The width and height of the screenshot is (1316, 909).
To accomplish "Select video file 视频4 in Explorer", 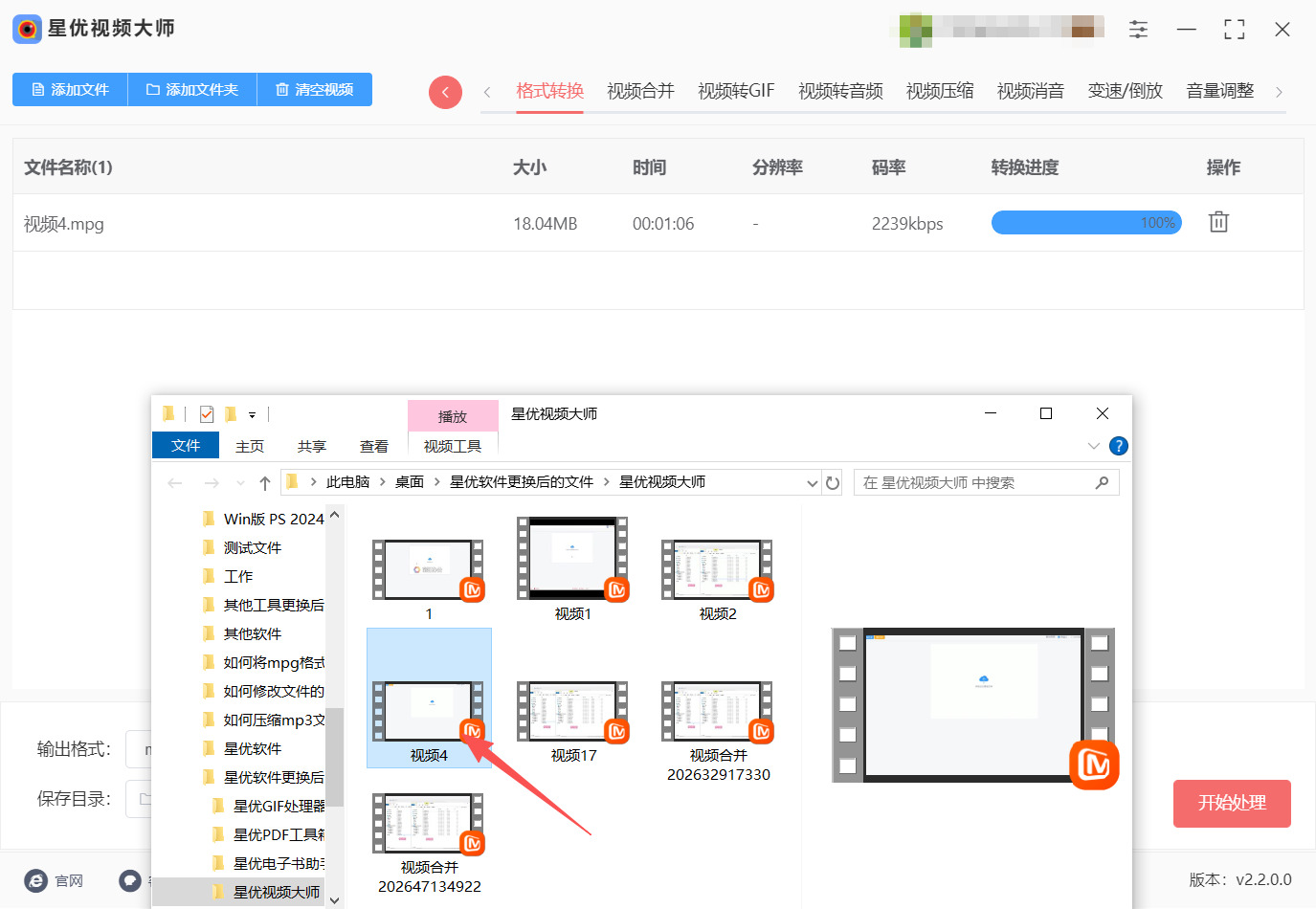I will click(429, 698).
